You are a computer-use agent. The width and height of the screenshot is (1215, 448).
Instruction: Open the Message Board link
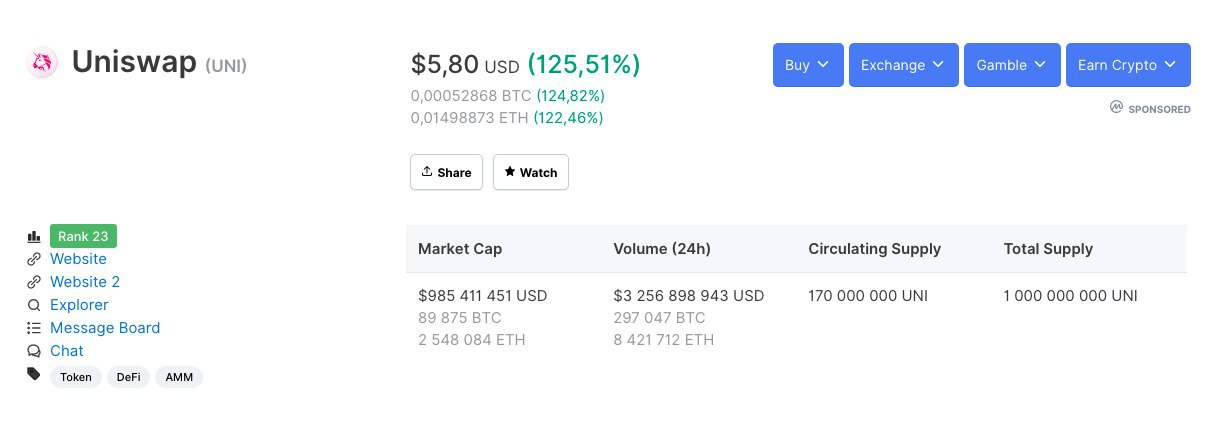[x=105, y=328]
